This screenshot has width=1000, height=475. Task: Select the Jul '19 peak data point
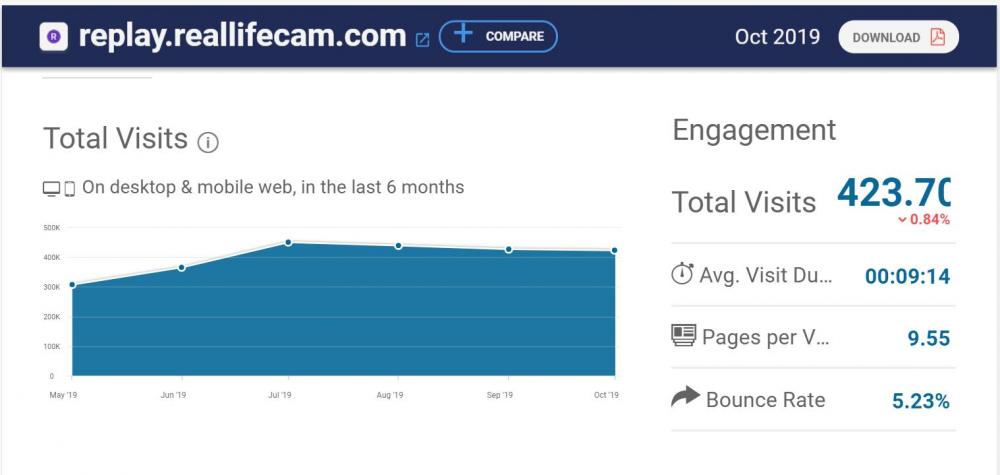tap(288, 242)
